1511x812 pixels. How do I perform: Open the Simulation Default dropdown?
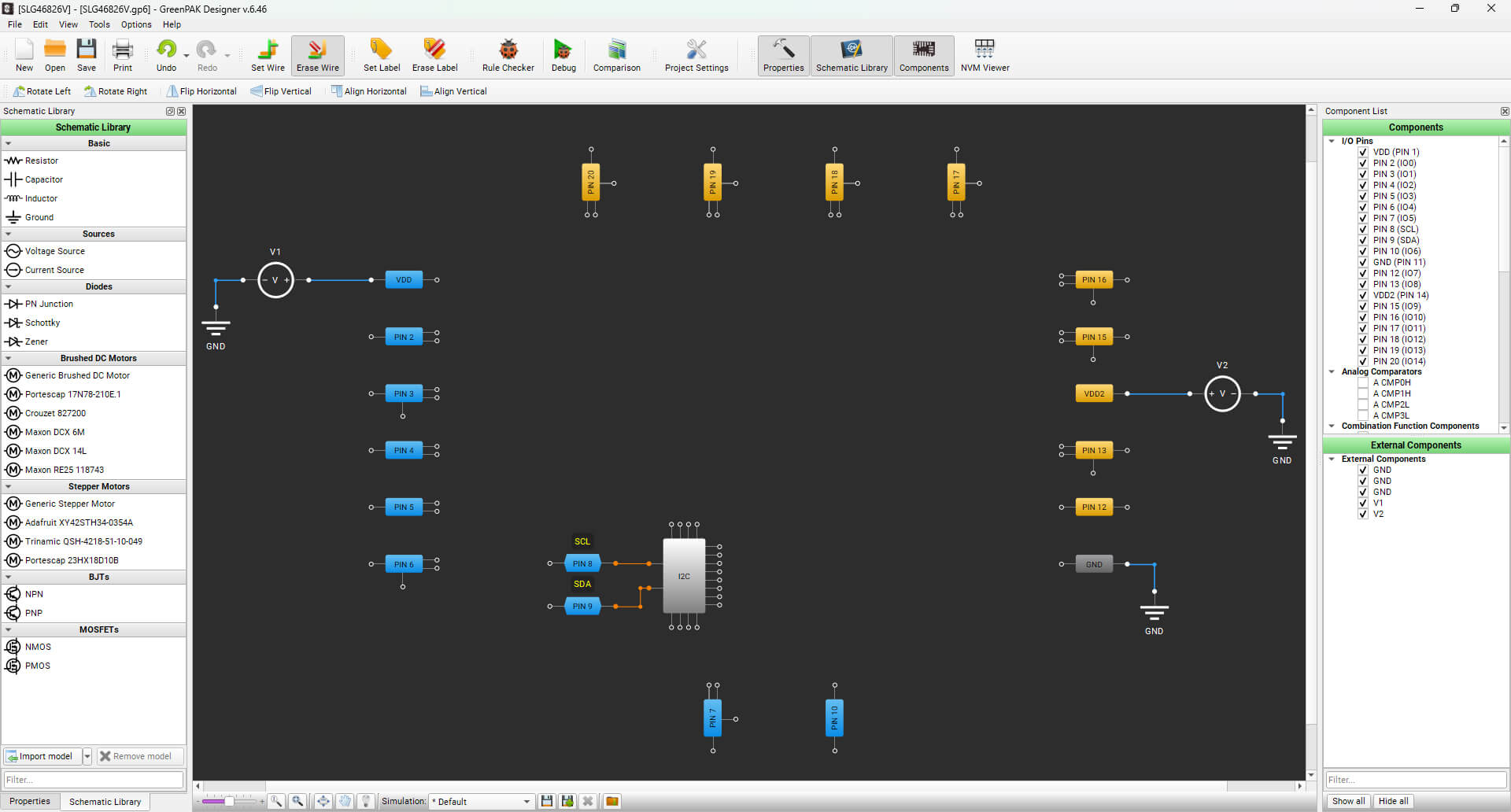point(482,802)
